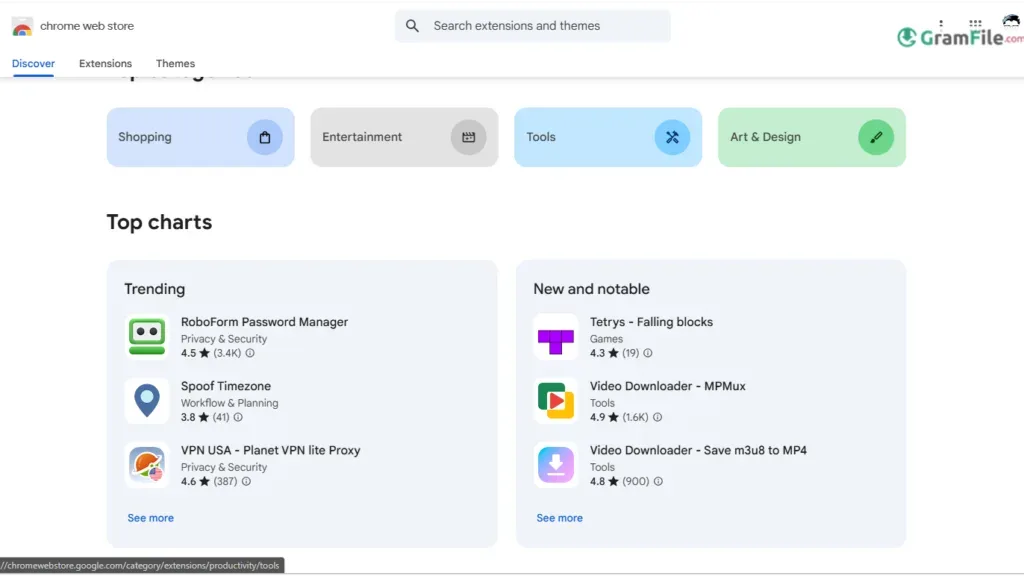Open the Tools category wrench icon
The image size is (1024, 576).
pyautogui.click(x=672, y=137)
